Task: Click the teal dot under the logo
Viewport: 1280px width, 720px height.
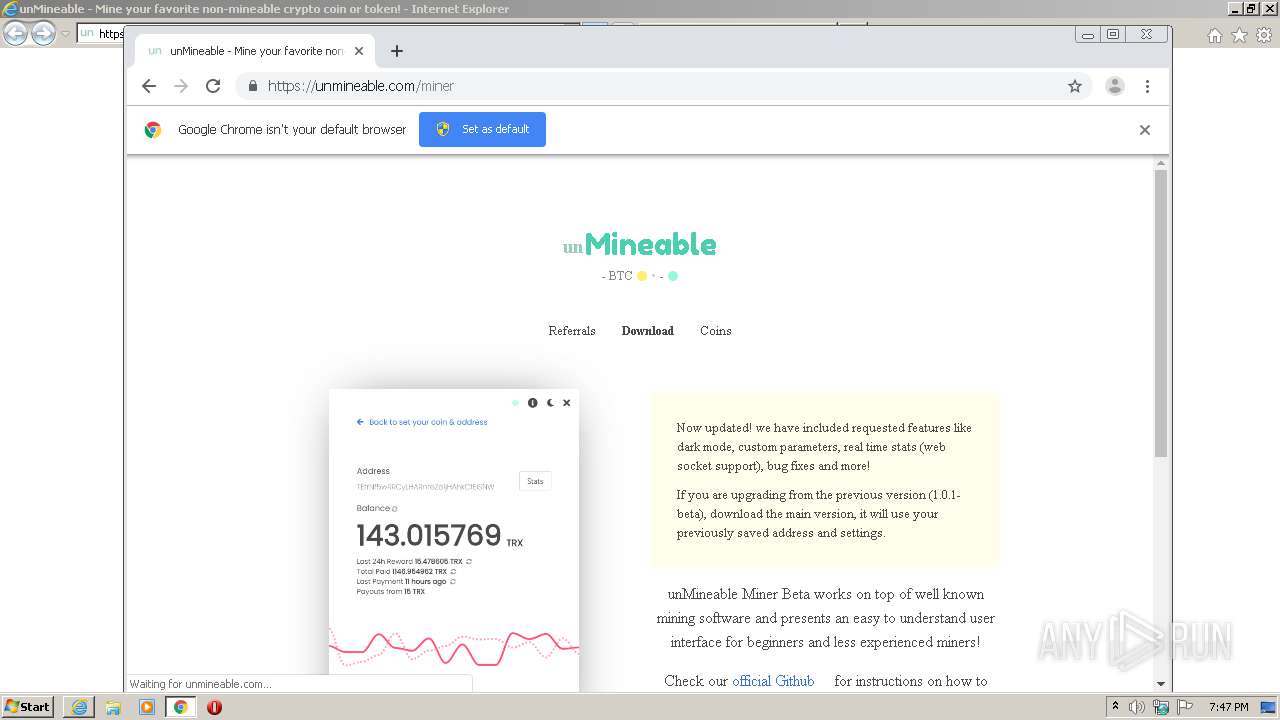Action: (x=673, y=276)
